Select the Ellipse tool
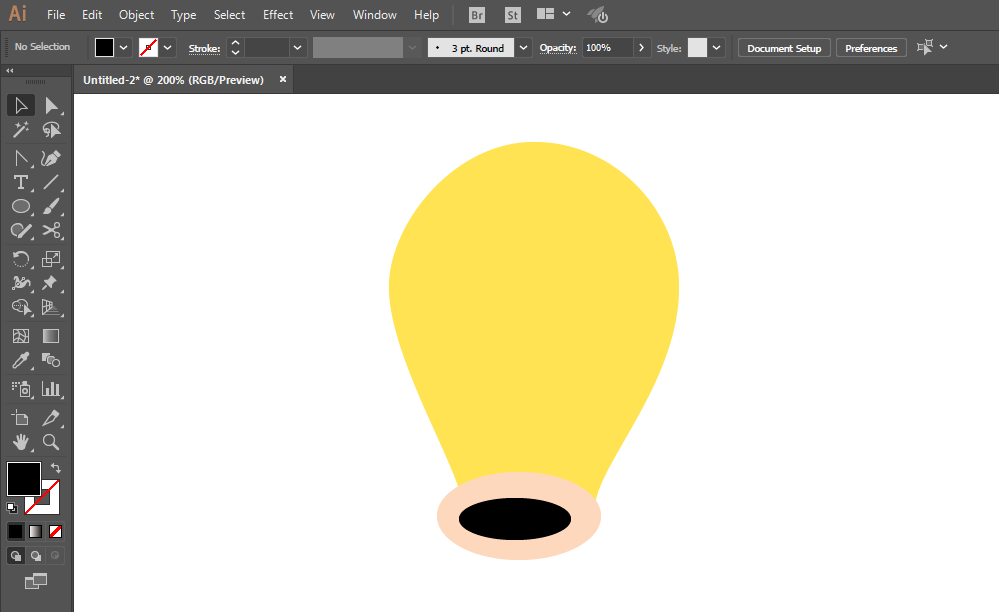999x612 pixels. pos(20,206)
